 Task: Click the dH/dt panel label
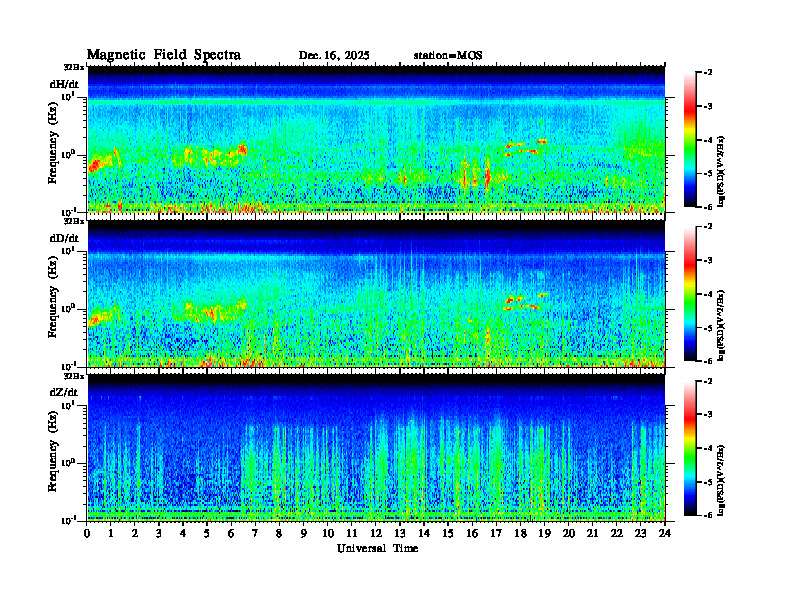click(64, 84)
